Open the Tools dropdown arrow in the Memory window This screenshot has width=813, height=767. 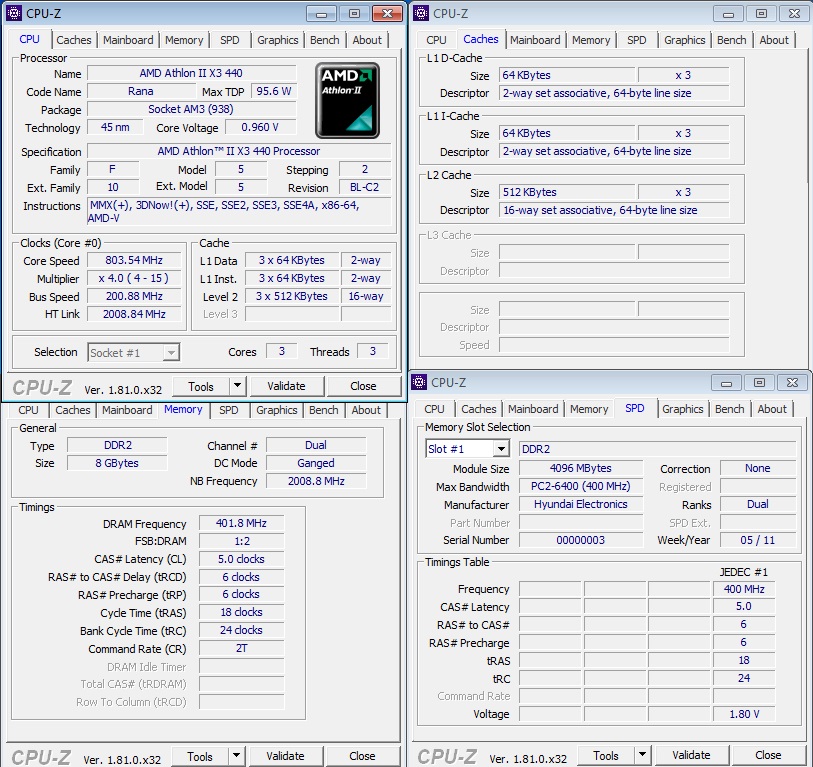236,756
